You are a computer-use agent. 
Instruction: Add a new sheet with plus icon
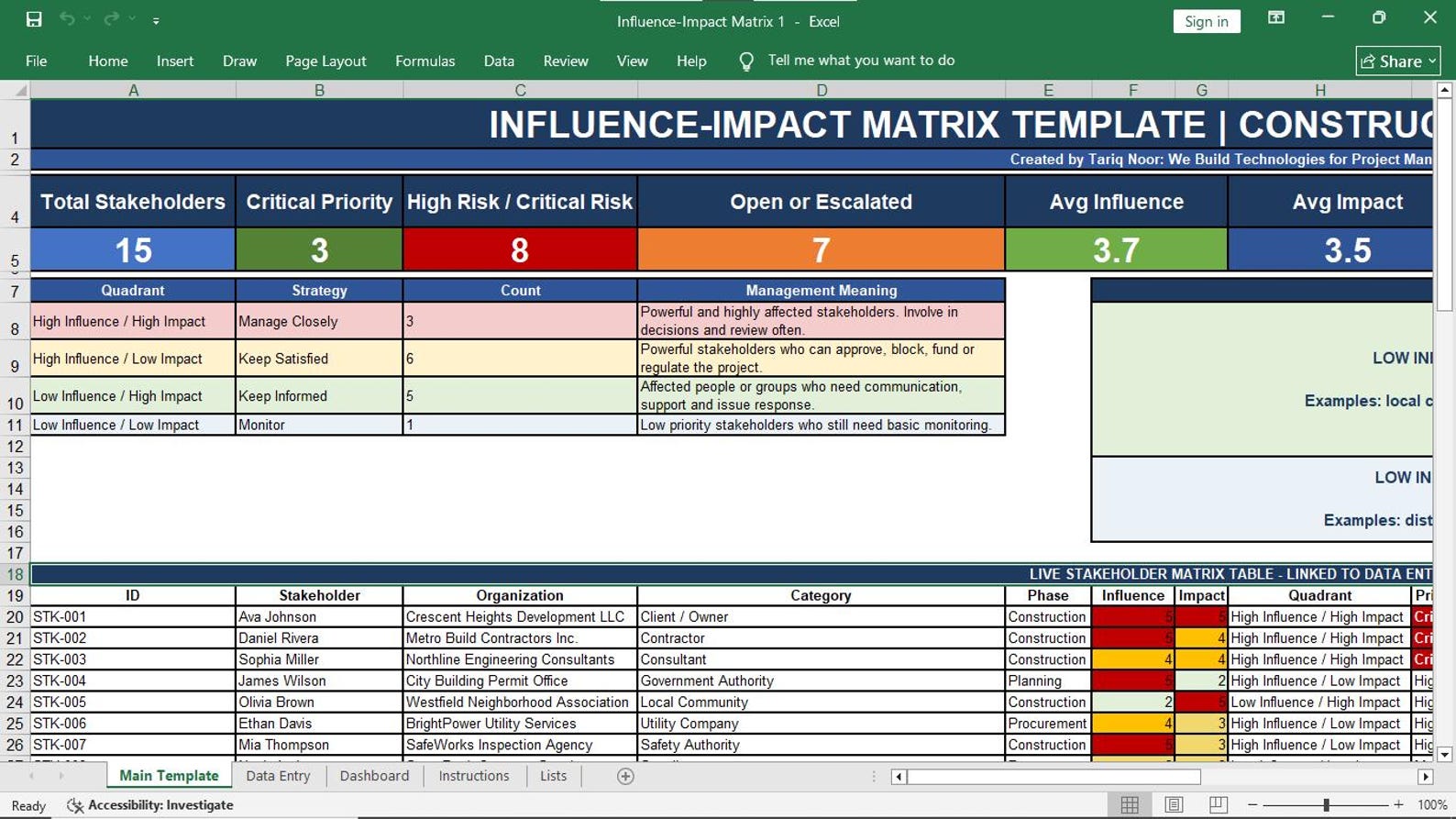pos(625,777)
